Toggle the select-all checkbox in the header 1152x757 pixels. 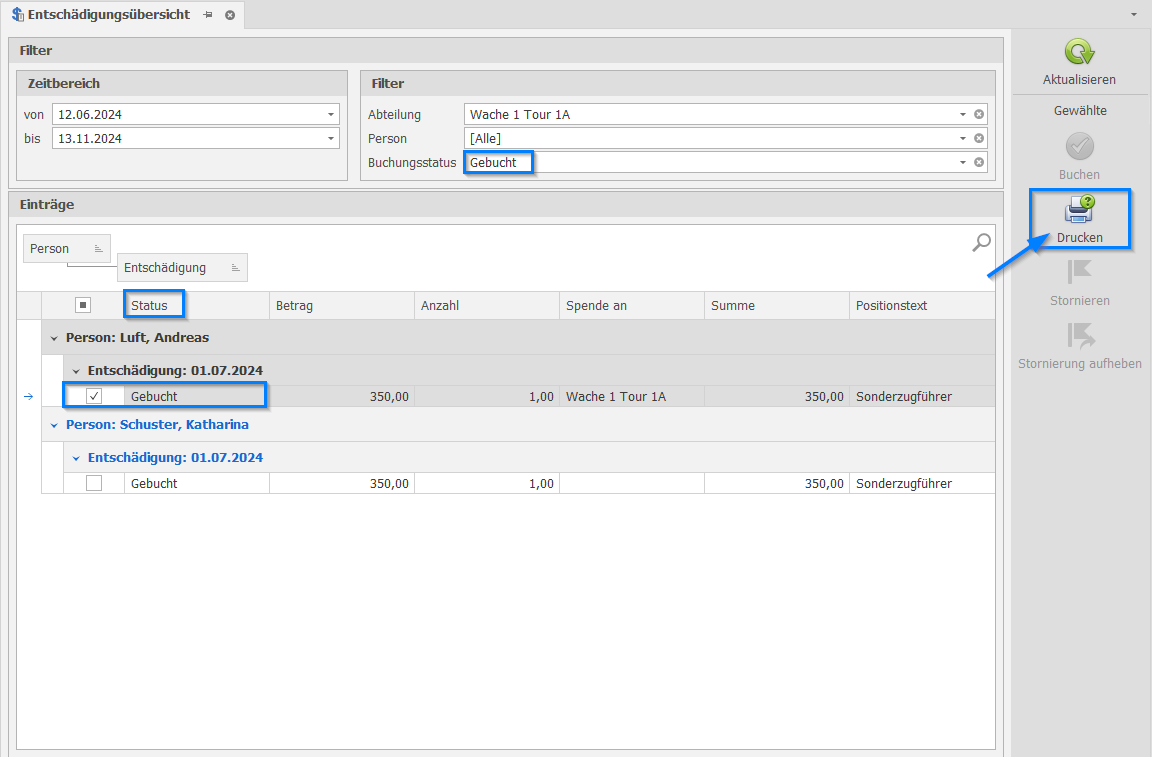83,305
